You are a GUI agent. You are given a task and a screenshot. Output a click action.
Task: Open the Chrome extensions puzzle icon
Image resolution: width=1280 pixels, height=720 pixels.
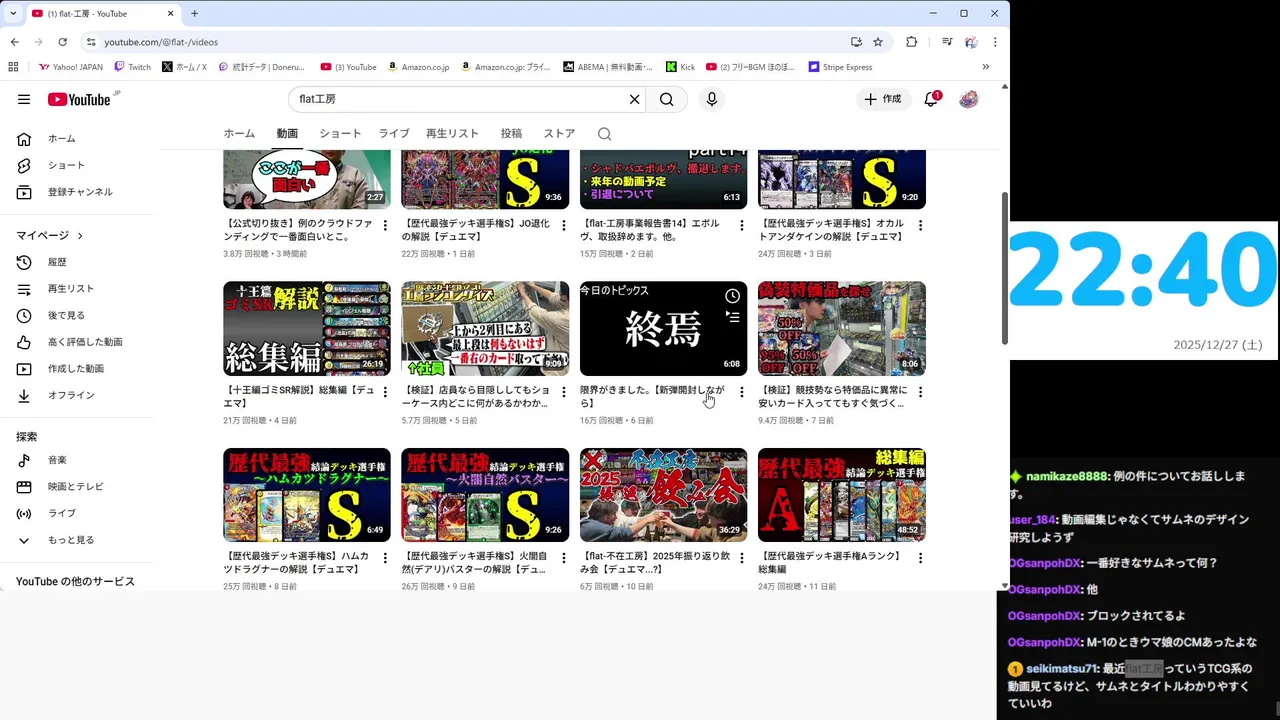(911, 42)
